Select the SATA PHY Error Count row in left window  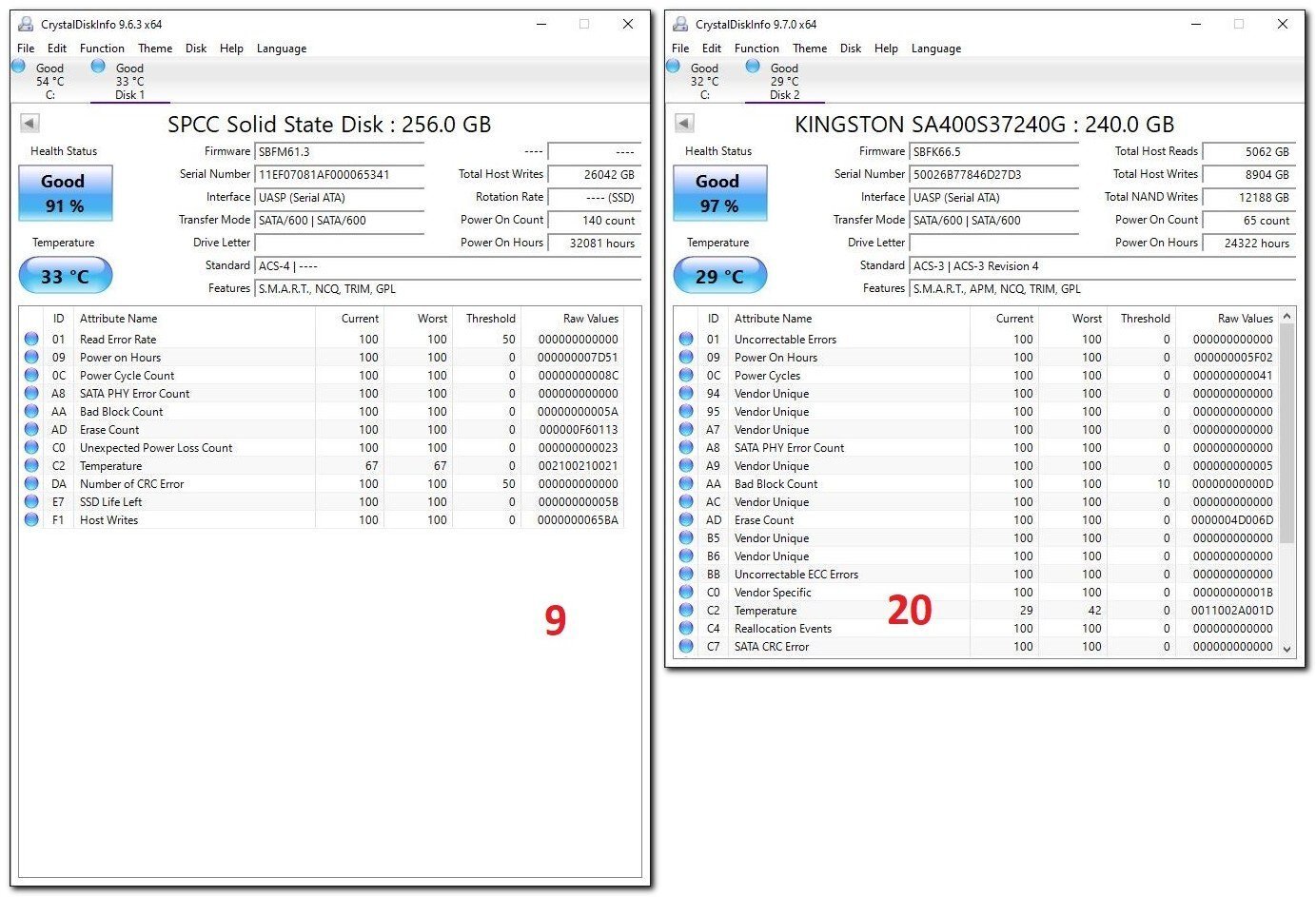click(323, 393)
